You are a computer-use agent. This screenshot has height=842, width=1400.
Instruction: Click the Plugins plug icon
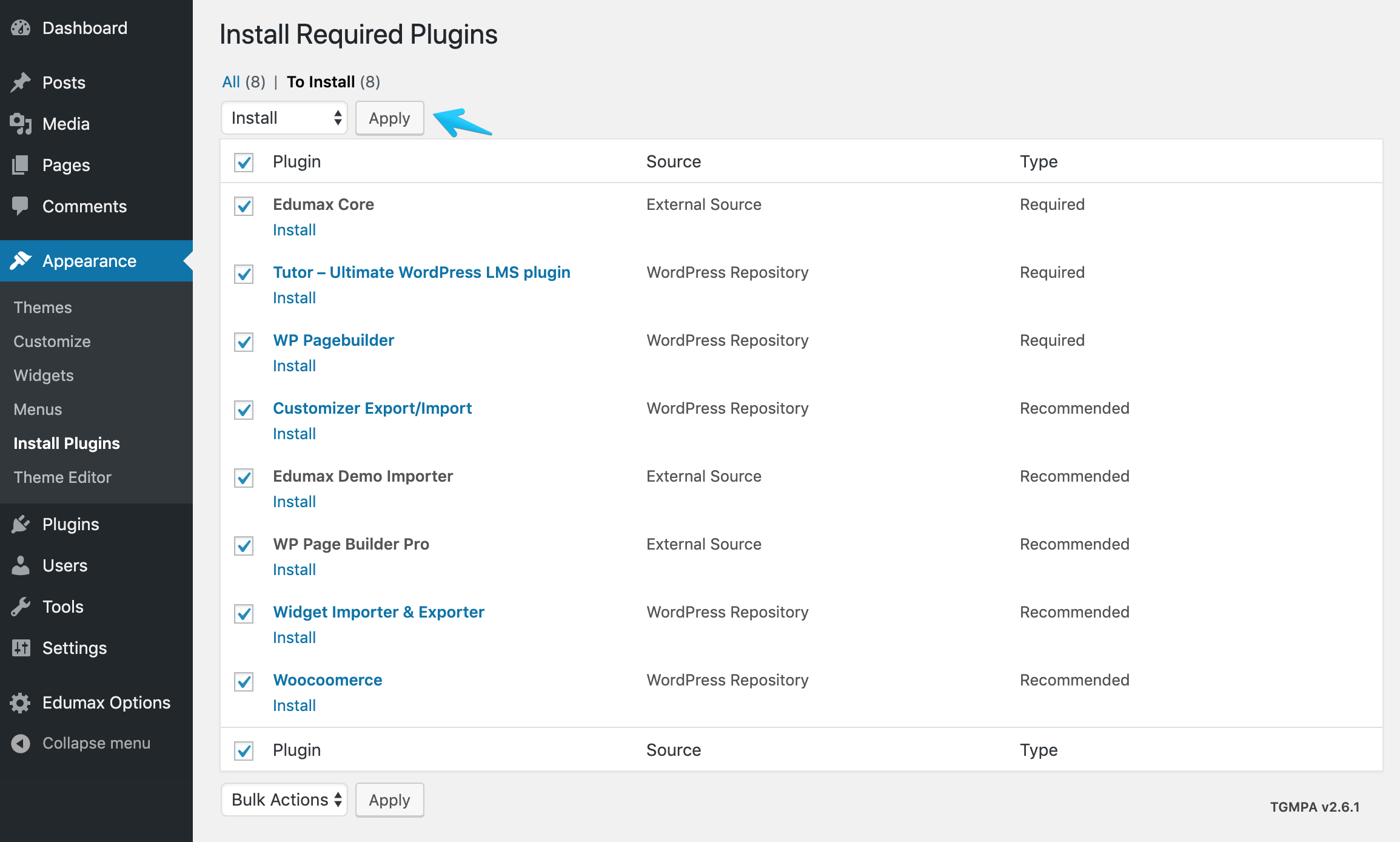click(21, 524)
